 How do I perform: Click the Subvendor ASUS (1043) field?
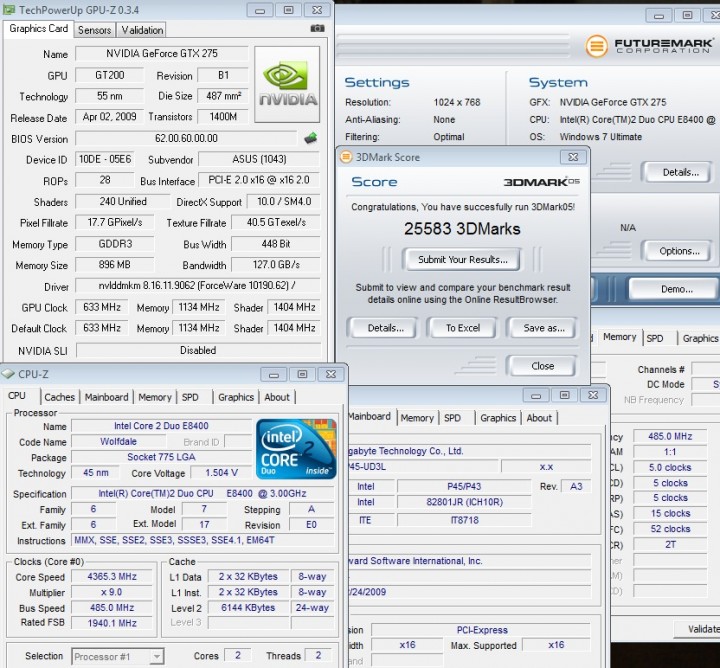tap(259, 159)
